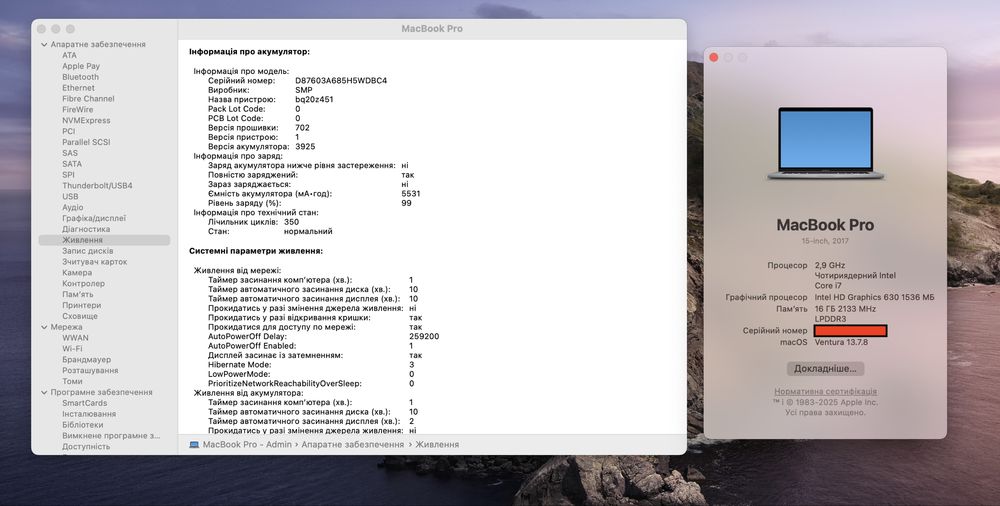
Task: Select Брандмауер entry
Action: pos(86,360)
